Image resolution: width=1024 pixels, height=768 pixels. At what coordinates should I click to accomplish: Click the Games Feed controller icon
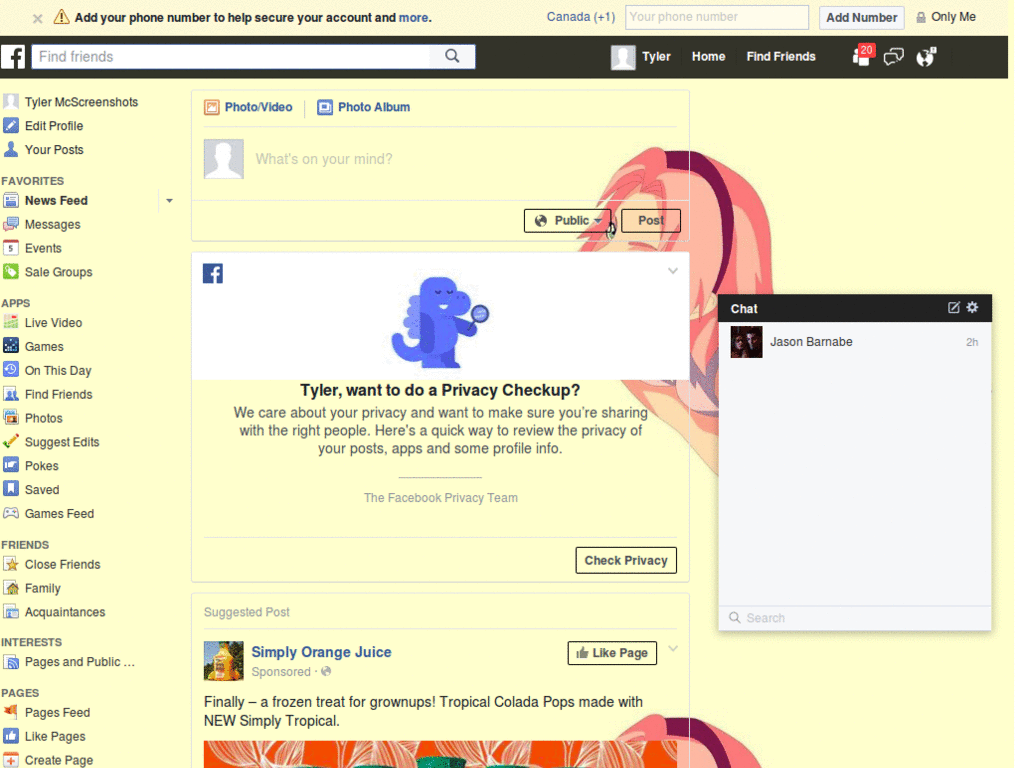[x=10, y=513]
